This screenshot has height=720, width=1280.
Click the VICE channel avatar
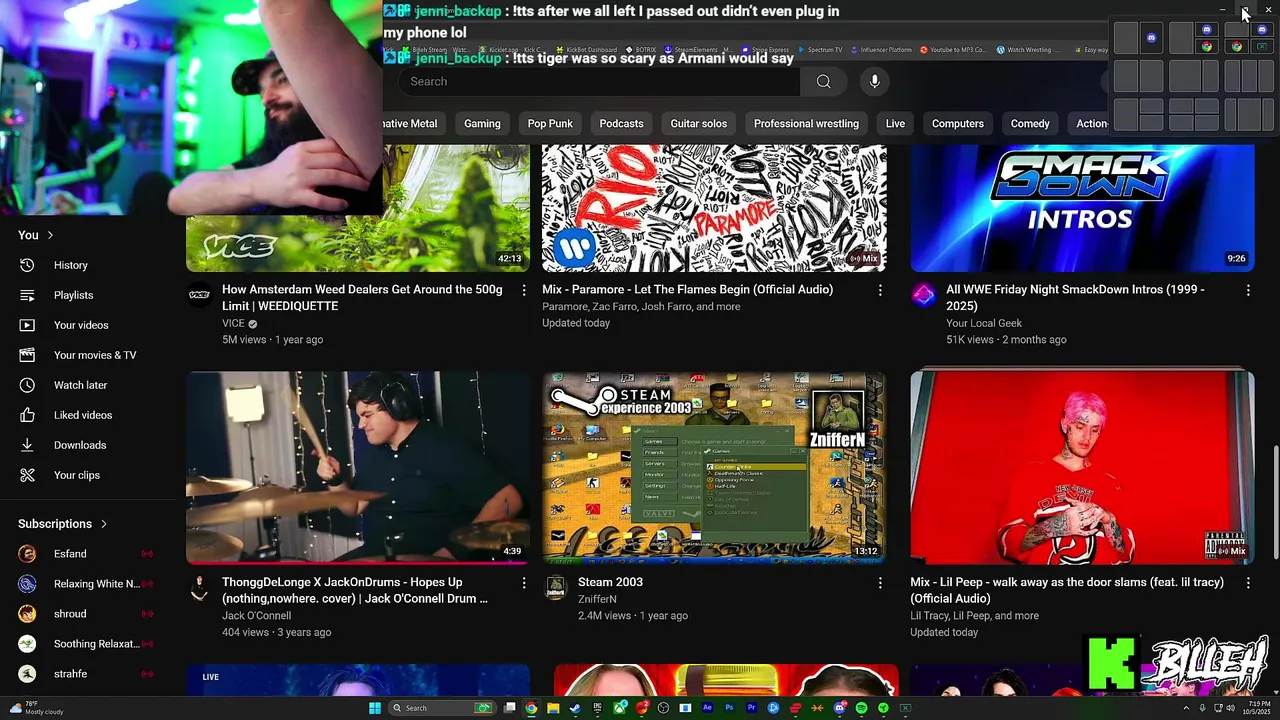pos(199,294)
